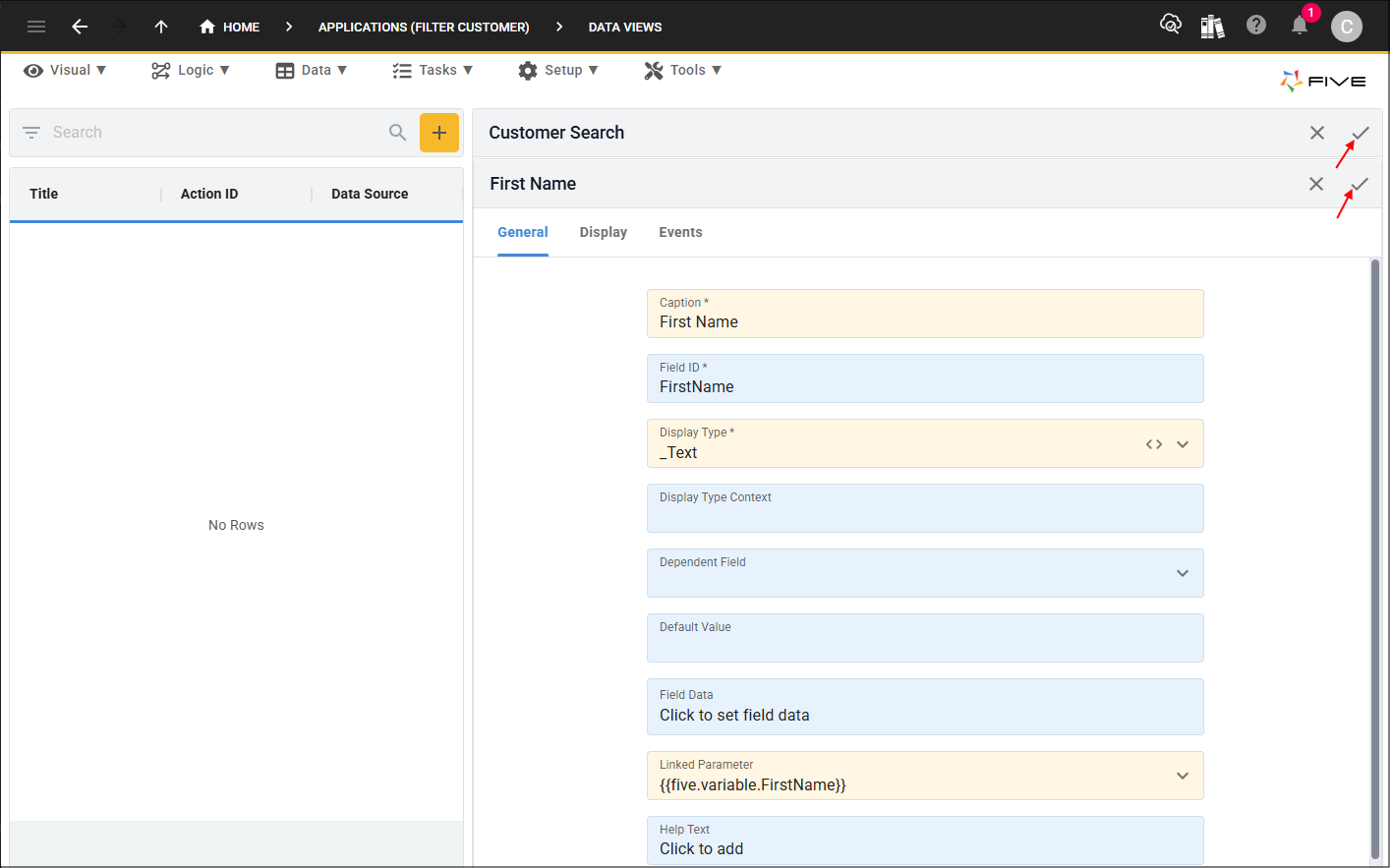View notifications bell
Screen dimensions: 1390x868
coord(1300,26)
